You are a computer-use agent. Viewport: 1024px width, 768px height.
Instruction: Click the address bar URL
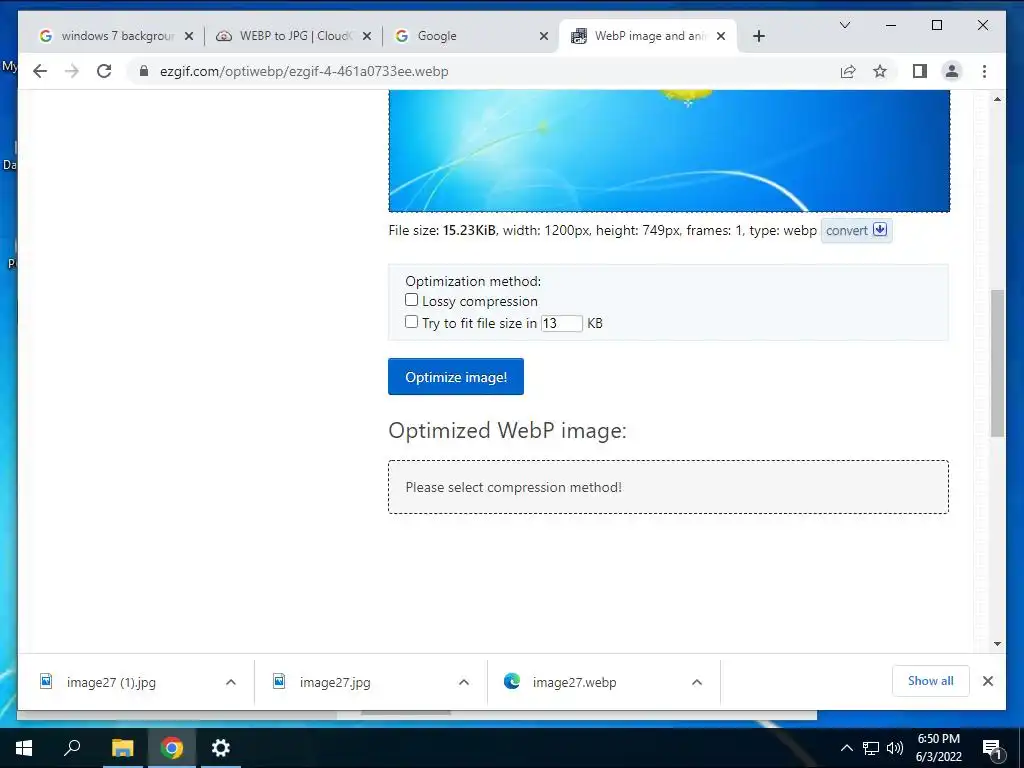pos(304,71)
